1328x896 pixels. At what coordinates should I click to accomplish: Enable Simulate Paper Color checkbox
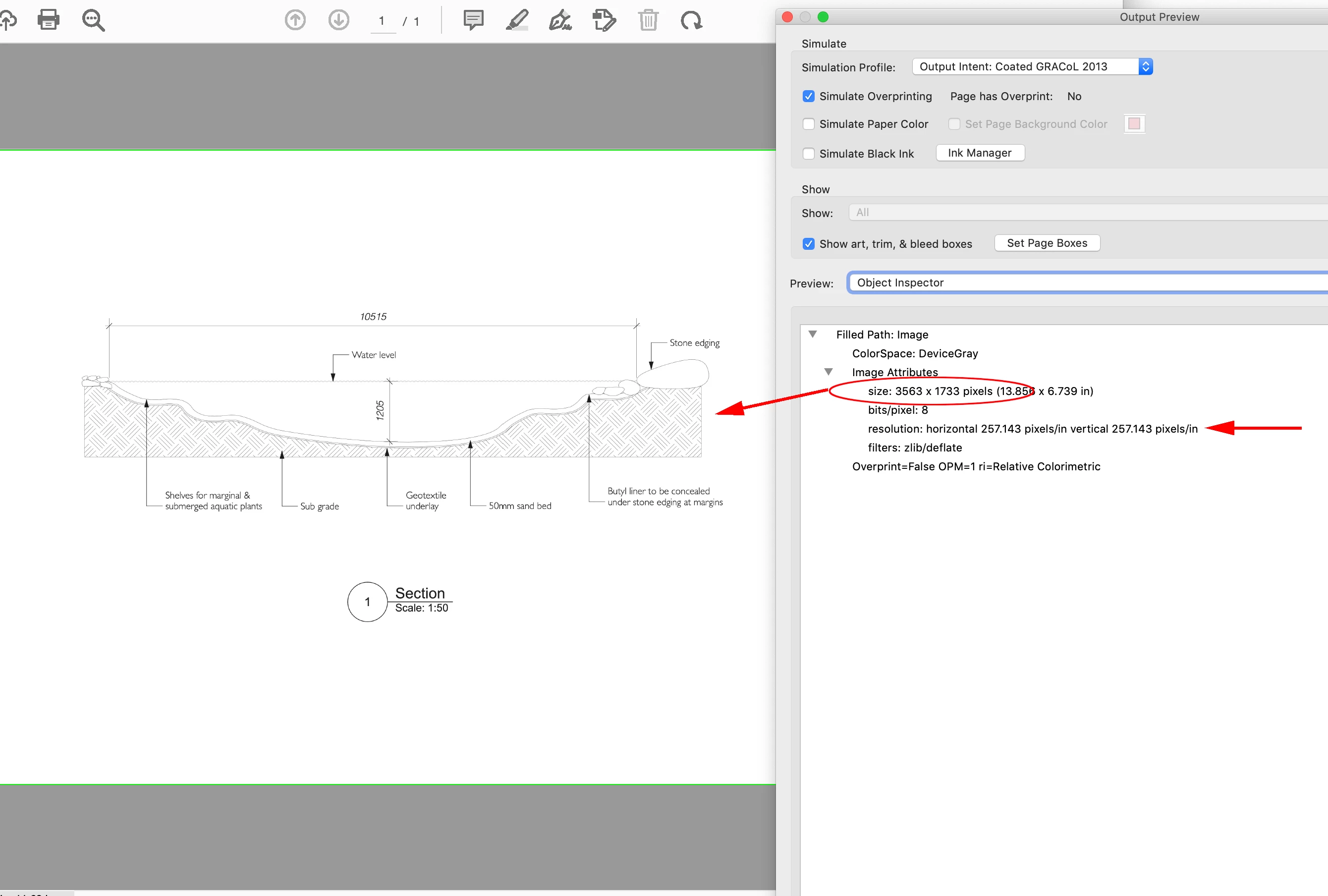[809, 124]
